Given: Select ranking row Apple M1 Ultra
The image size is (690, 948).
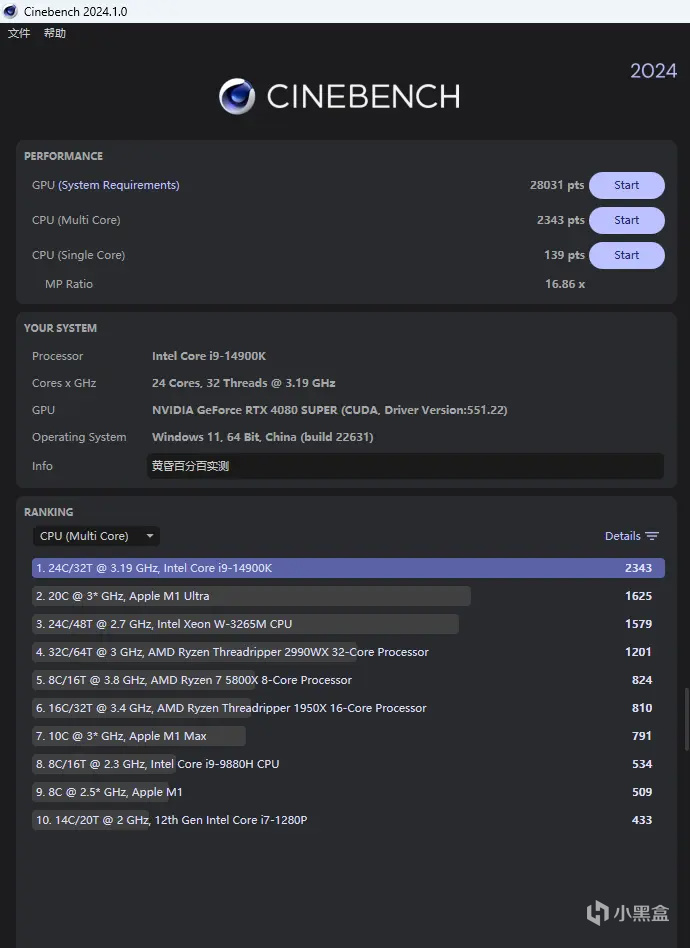Looking at the screenshot, I should click(x=348, y=596).
